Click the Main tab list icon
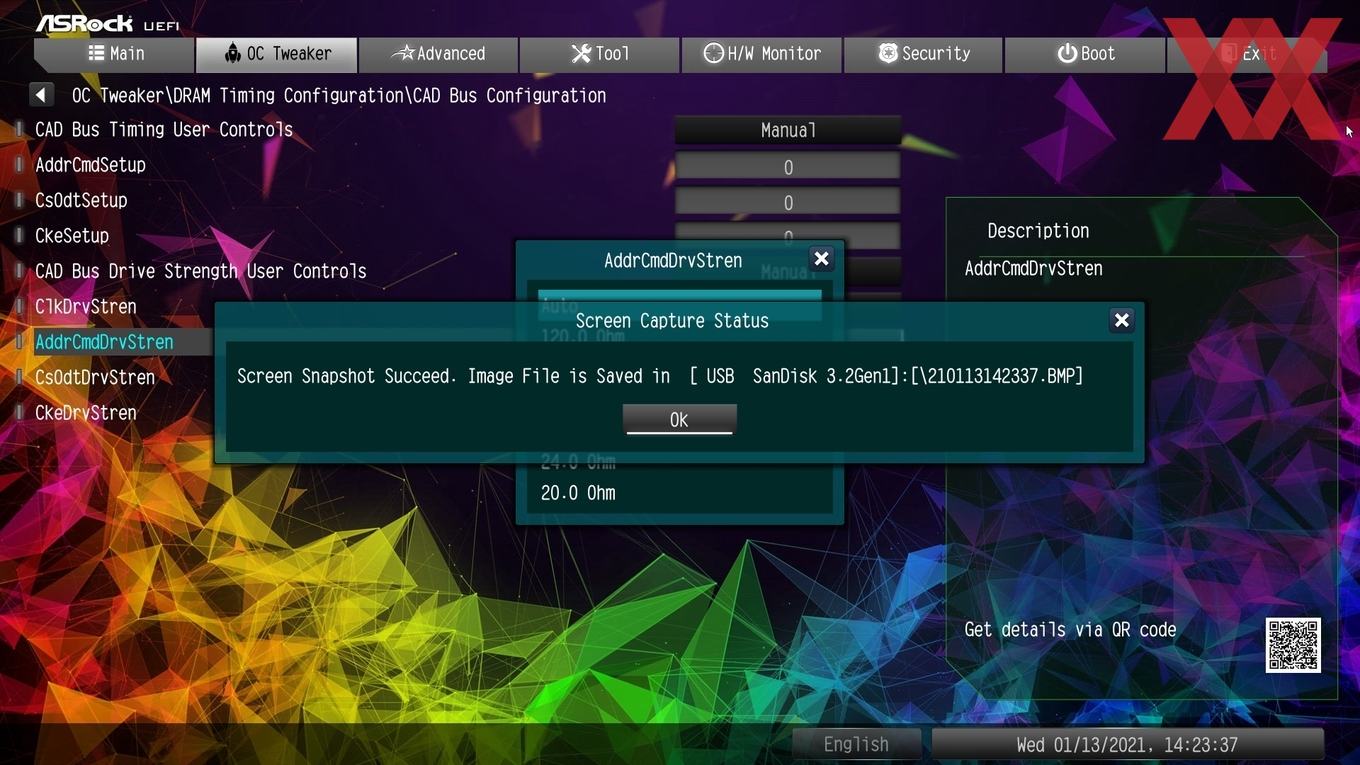This screenshot has height=765, width=1360. tap(96, 53)
